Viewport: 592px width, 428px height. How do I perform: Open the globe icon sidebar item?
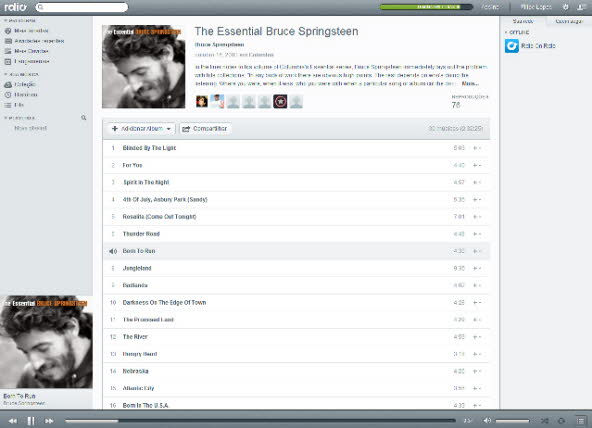(8, 31)
